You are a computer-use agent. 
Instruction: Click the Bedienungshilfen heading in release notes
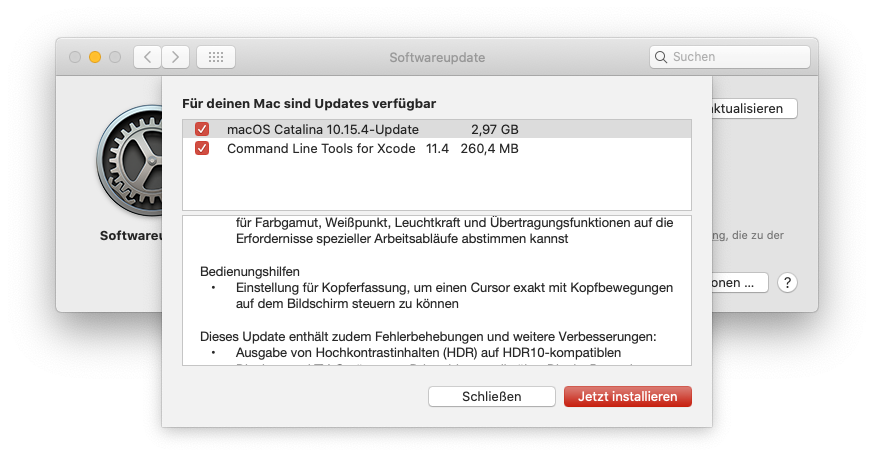coord(250,272)
